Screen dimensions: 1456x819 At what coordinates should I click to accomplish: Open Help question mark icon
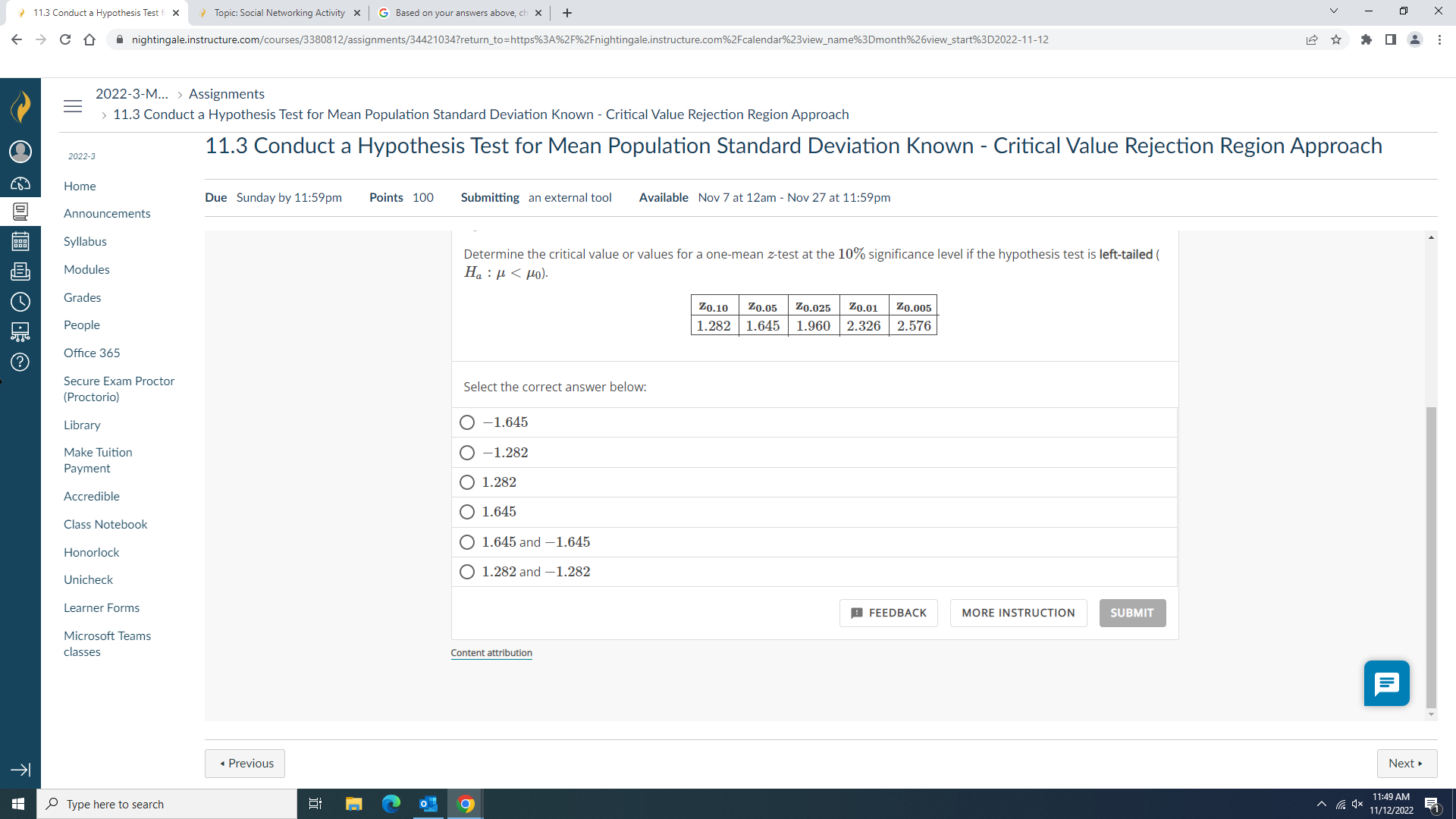tap(20, 362)
